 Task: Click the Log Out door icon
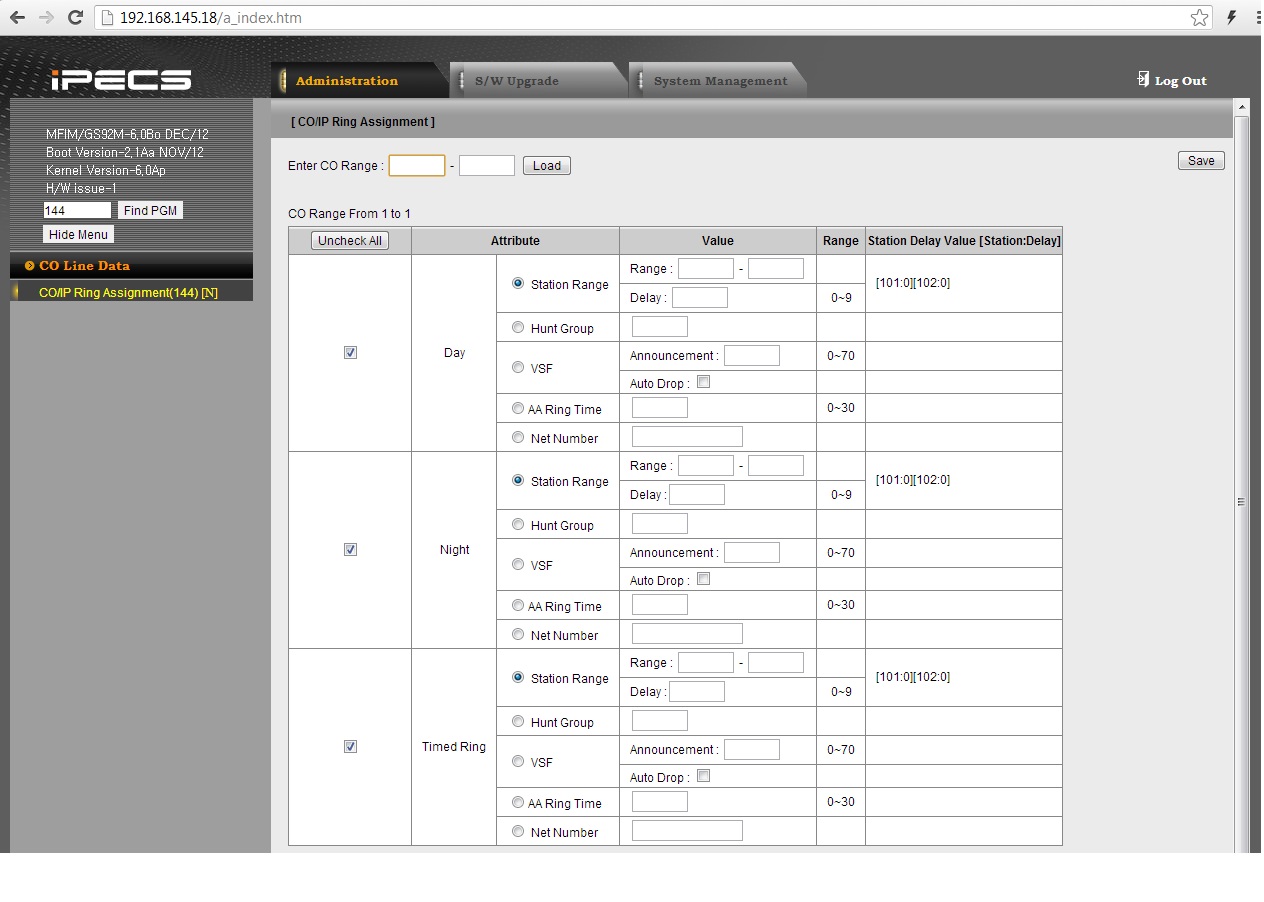(x=1143, y=79)
